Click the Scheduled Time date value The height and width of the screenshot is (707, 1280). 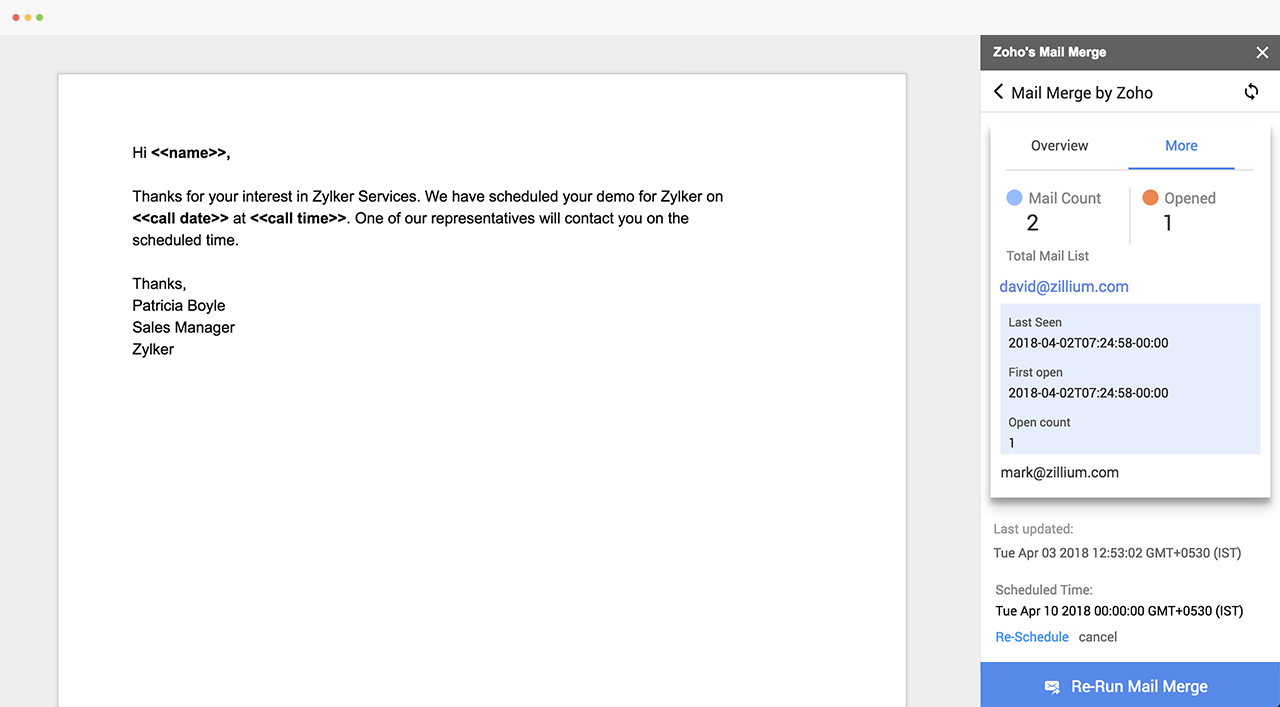tap(1120, 611)
